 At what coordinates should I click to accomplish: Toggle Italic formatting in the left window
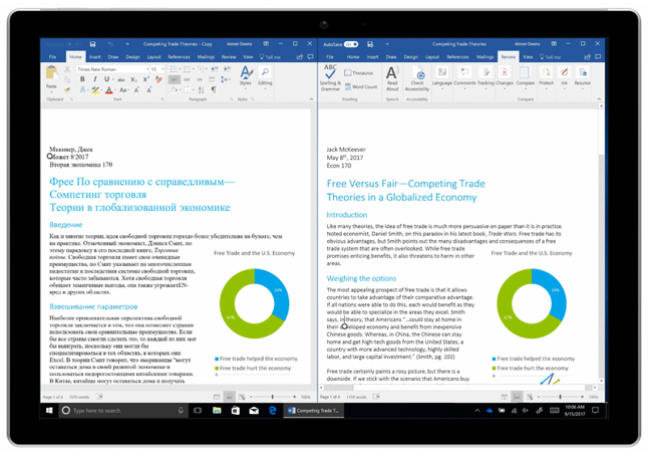click(x=95, y=79)
